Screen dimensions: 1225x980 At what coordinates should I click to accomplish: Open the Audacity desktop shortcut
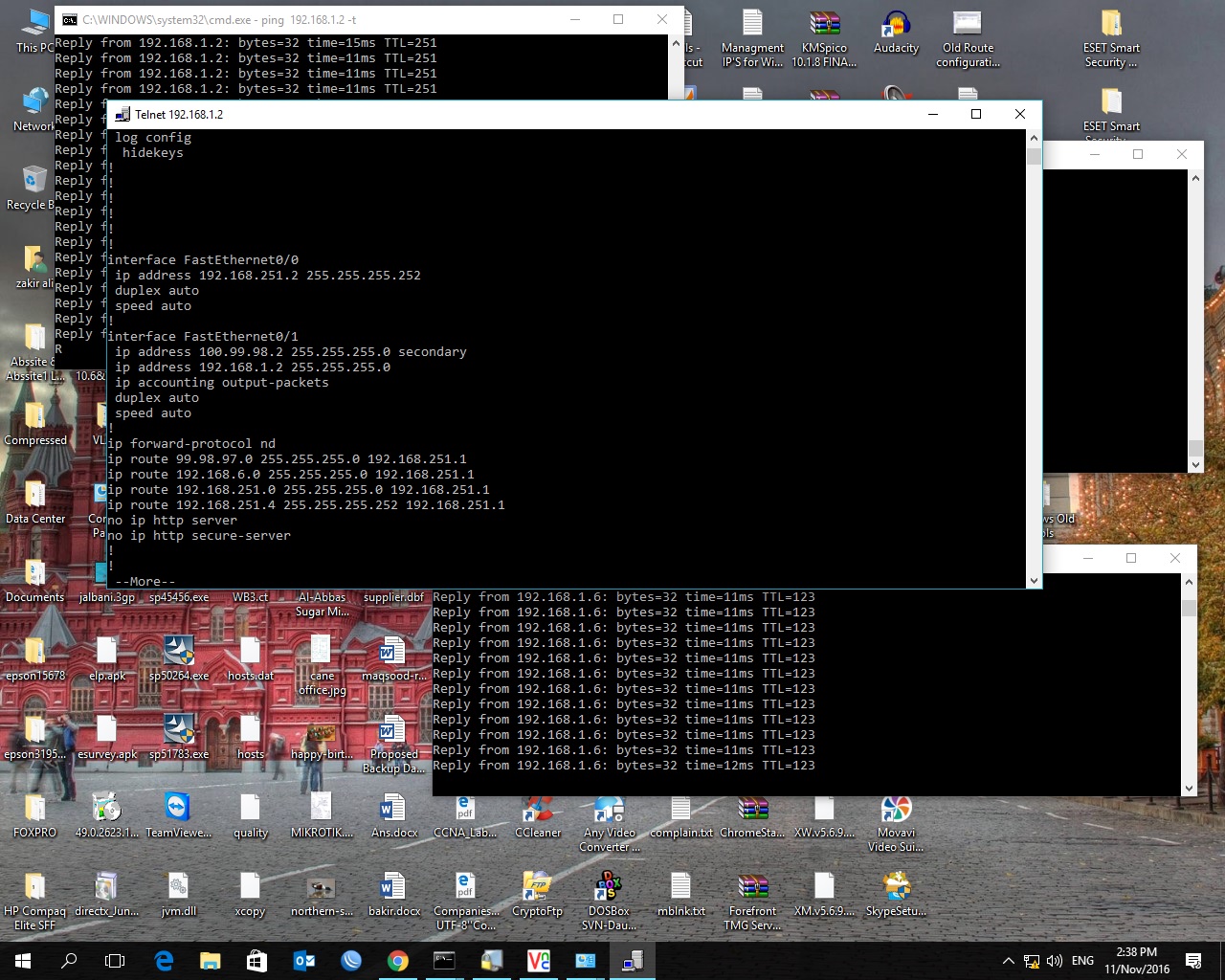(896, 32)
